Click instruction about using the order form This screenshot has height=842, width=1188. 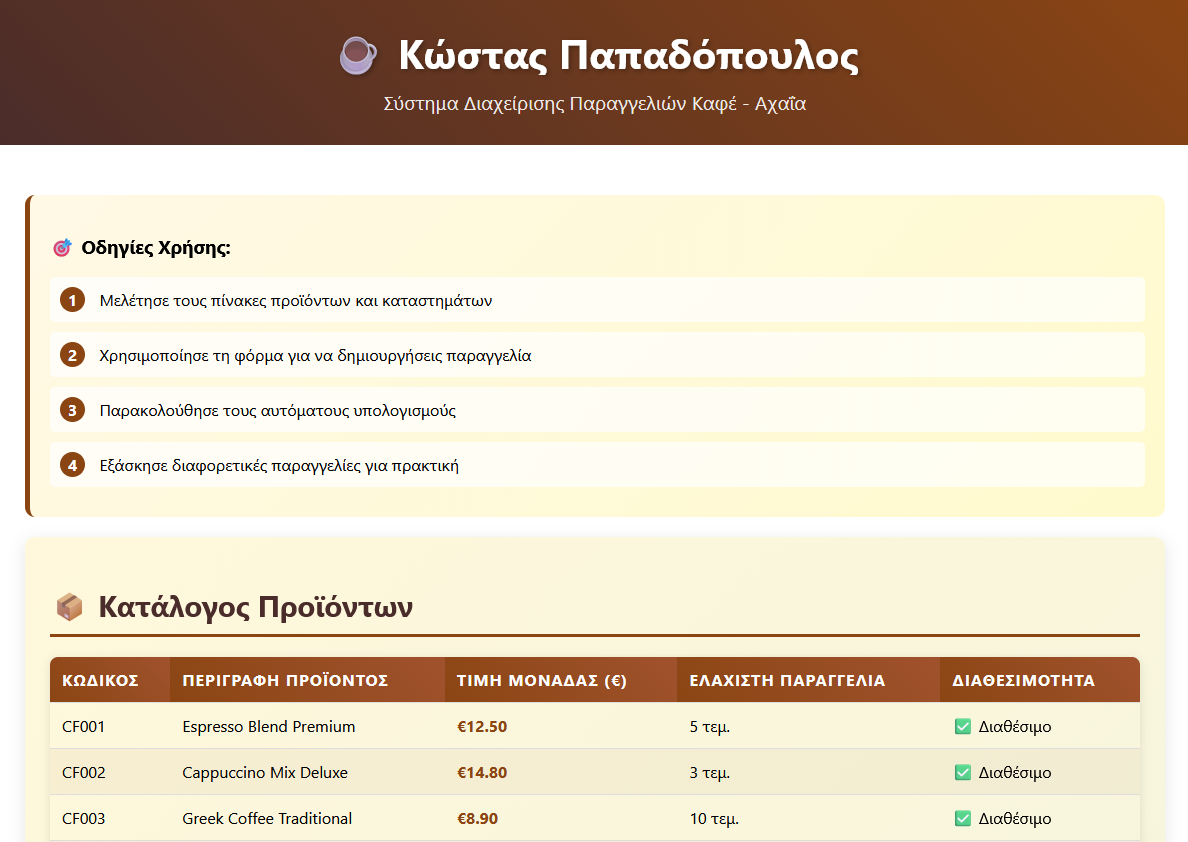pyautogui.click(x=315, y=355)
